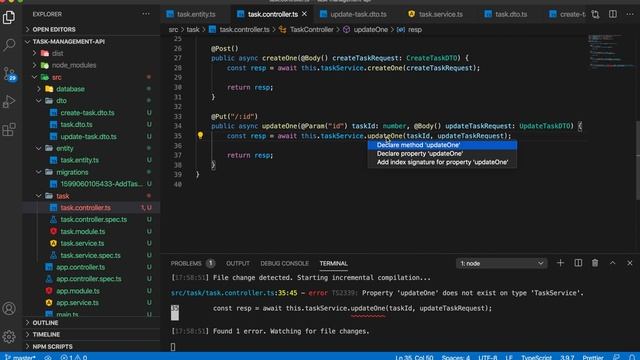Open the 1599060106433-AddTas migration file
This screenshot has height=360, width=640.
coord(101,184)
